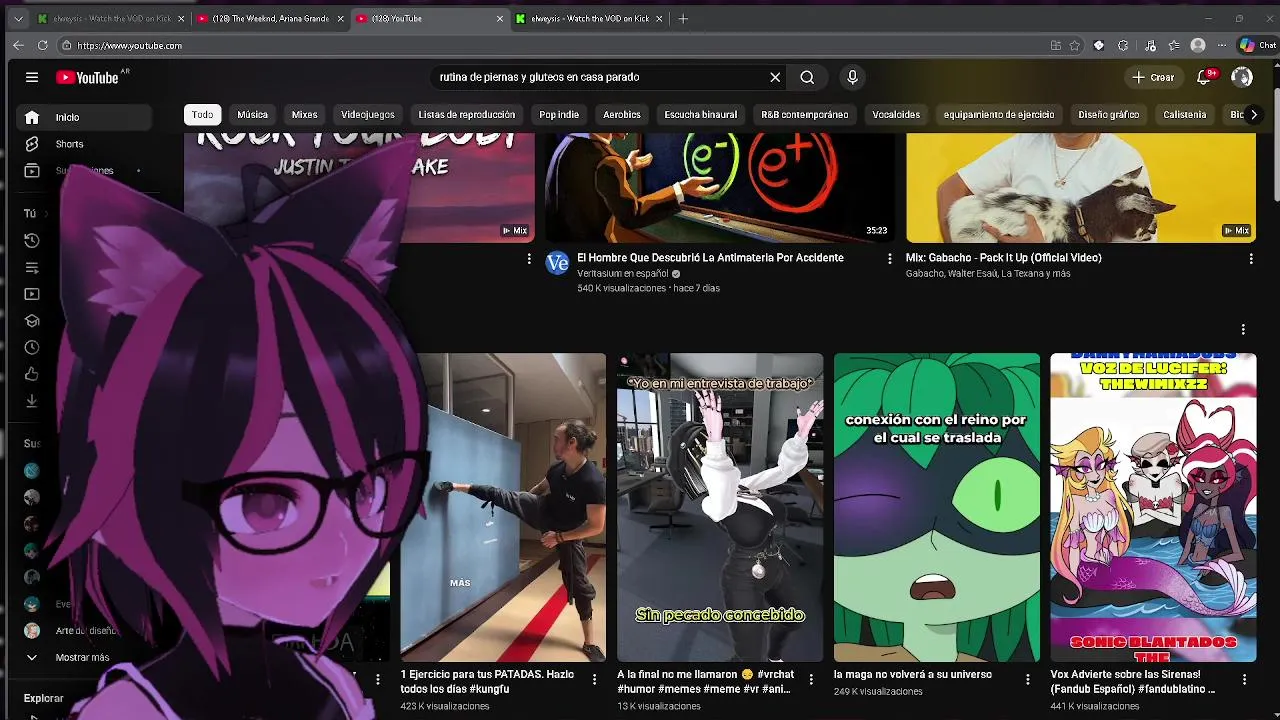Open the browser profile icon
1280x720 pixels.
coord(1198,45)
